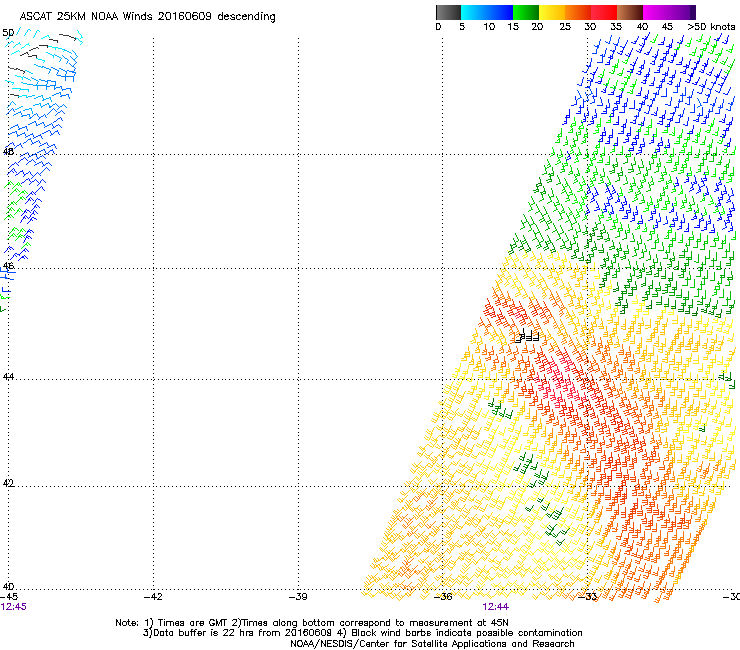Click the latitude label '42'
The width and height of the screenshot is (740, 650).
coord(8,483)
